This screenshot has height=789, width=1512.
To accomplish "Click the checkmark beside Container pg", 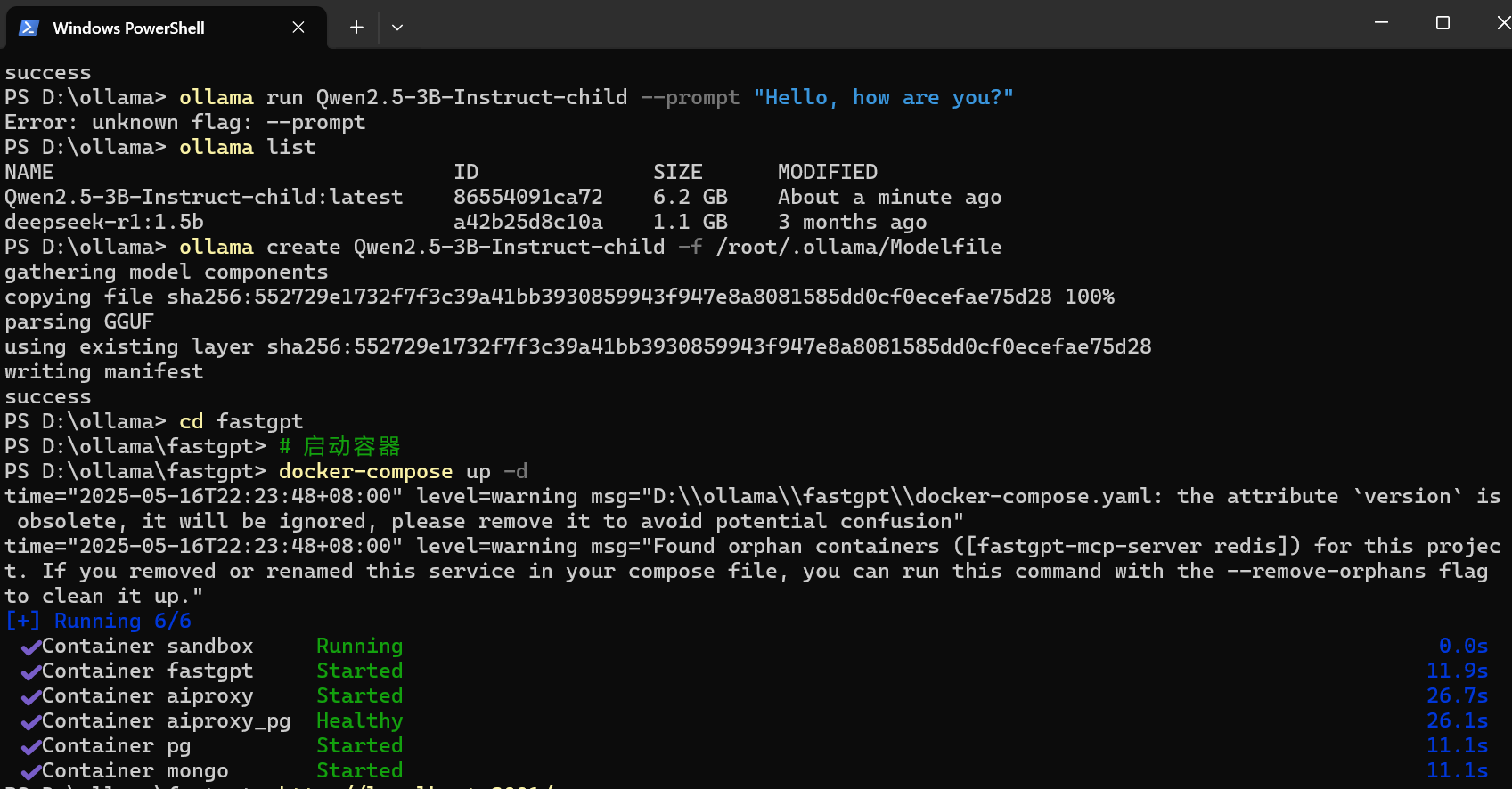I will [31, 747].
